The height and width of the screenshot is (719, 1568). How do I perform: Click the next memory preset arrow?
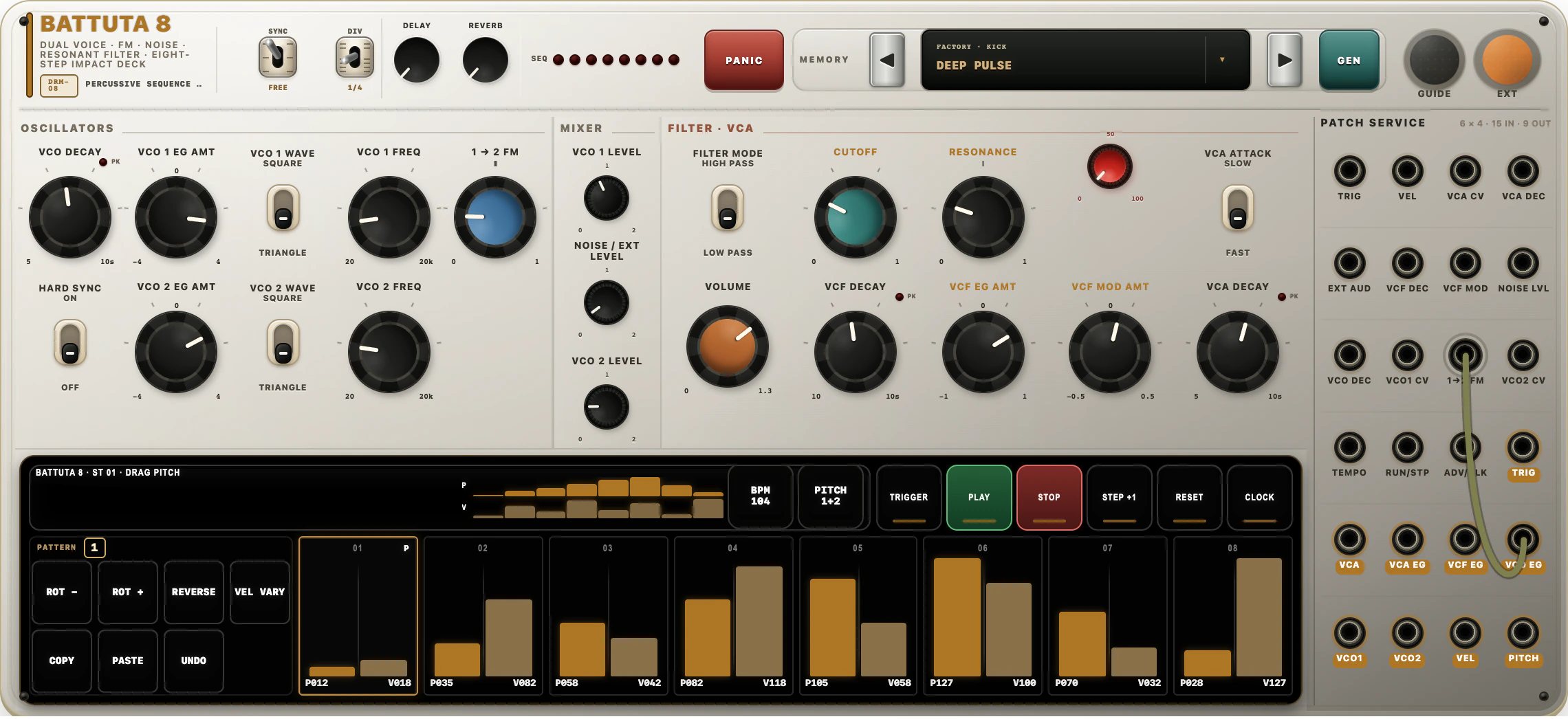[x=1284, y=60]
